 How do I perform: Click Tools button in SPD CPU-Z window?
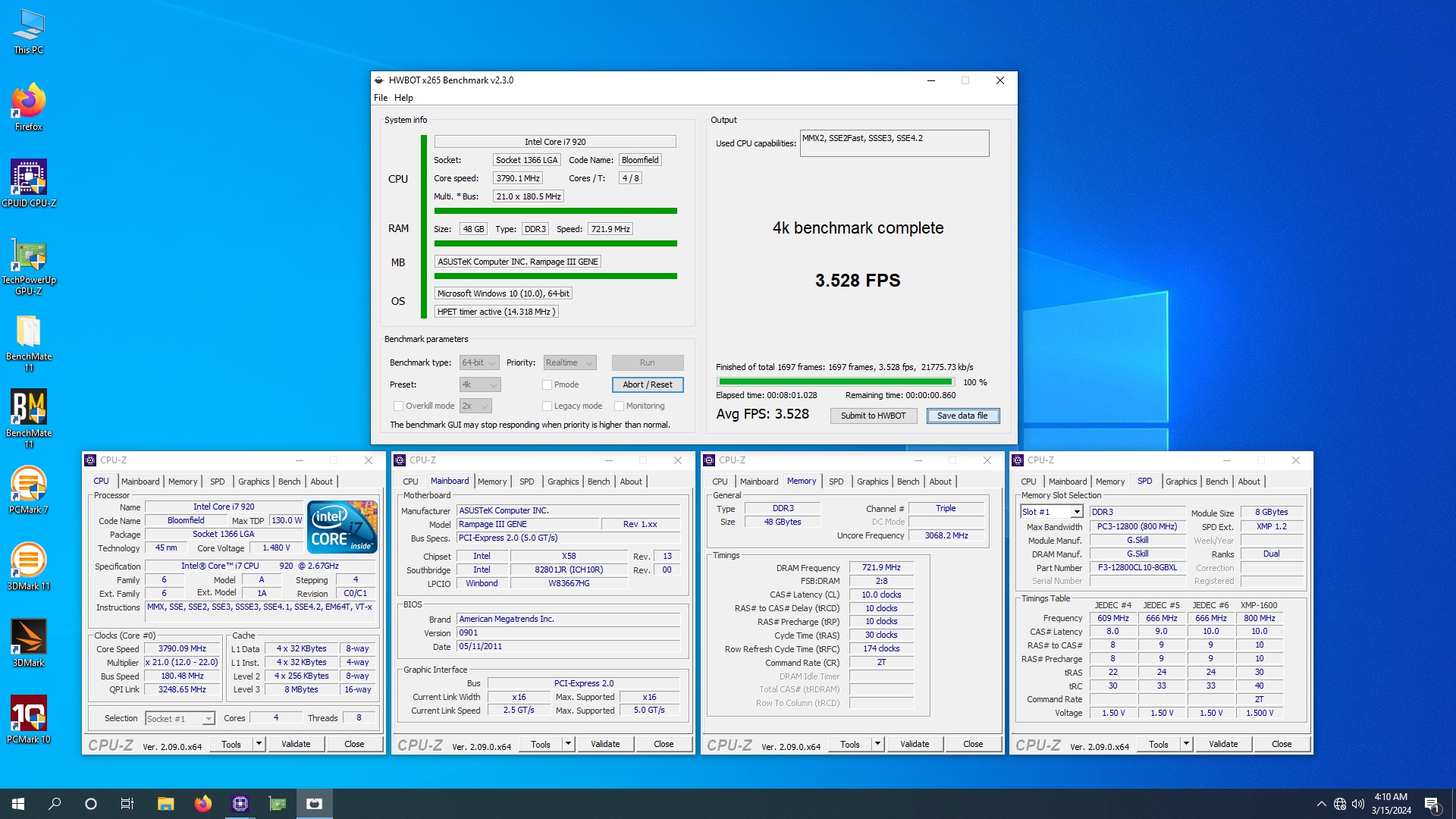(x=1159, y=745)
